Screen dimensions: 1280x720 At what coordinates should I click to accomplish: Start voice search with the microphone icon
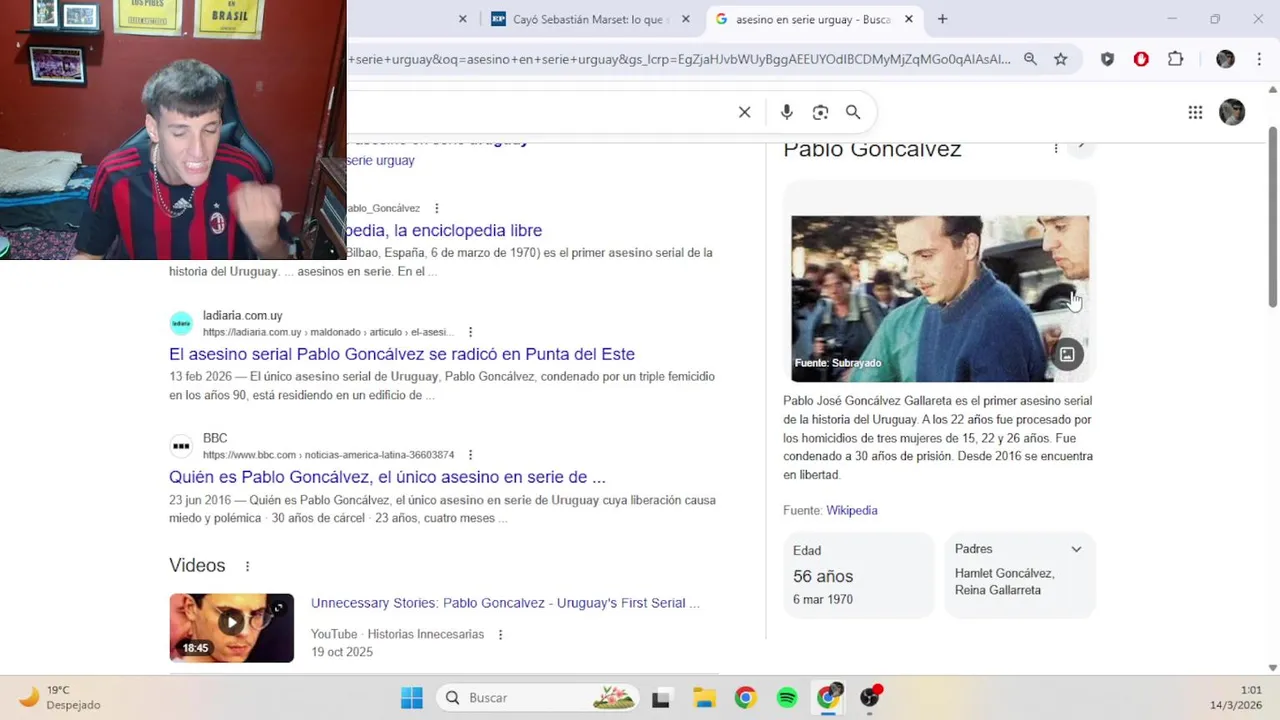(787, 112)
